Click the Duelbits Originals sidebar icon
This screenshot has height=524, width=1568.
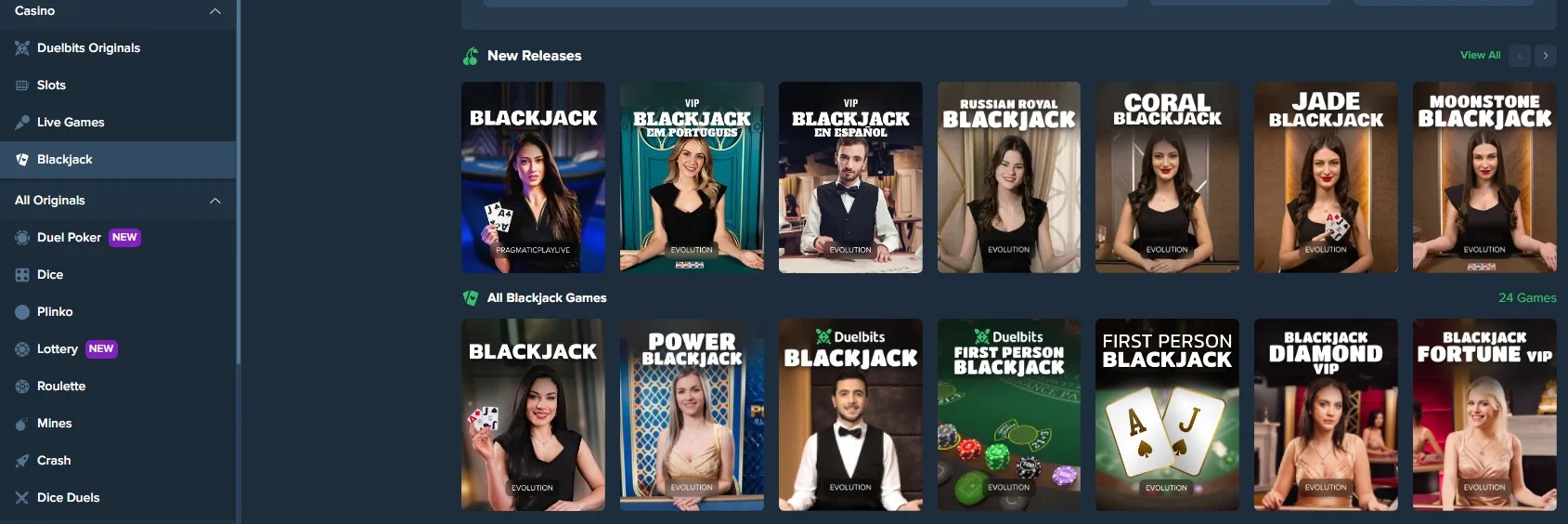(22, 48)
